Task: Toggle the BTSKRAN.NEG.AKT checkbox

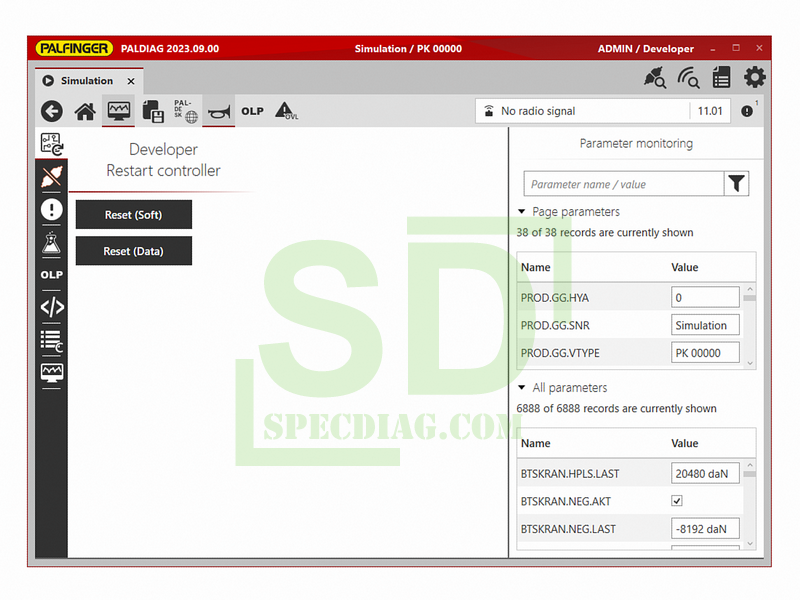Action: click(677, 500)
